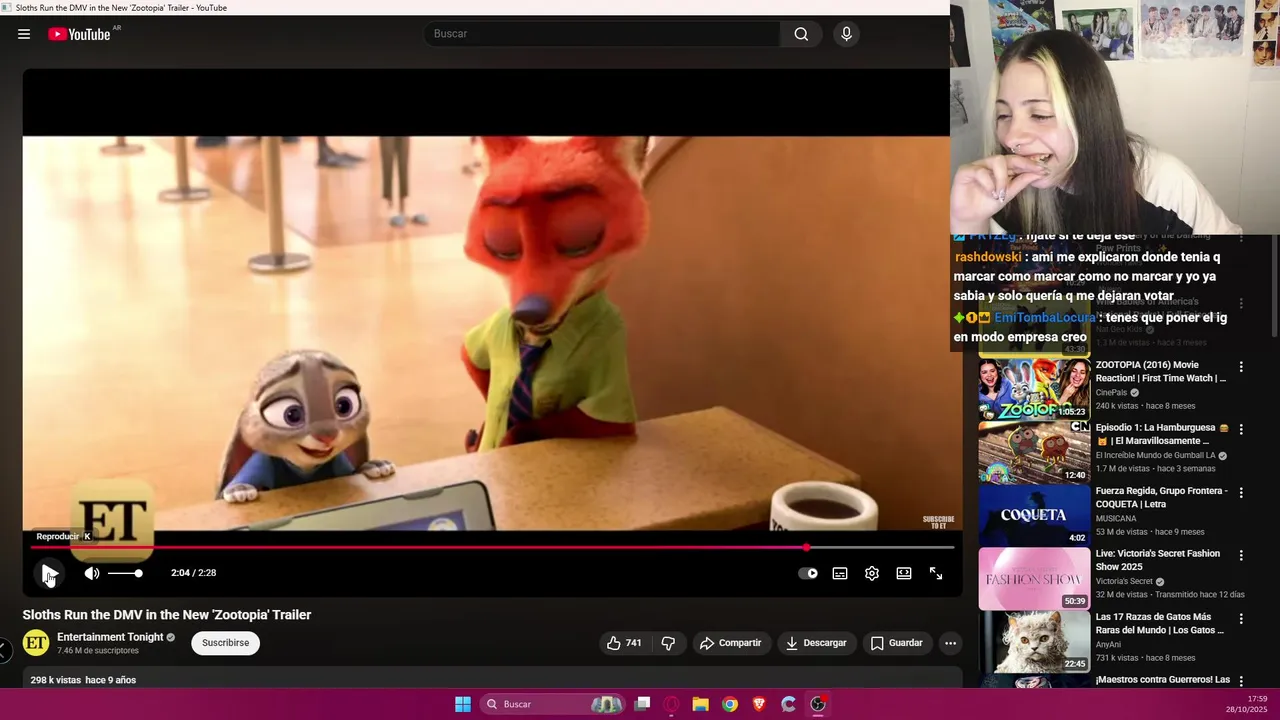Seek on the red video progress bar
This screenshot has width=1280, height=720.
[492, 547]
